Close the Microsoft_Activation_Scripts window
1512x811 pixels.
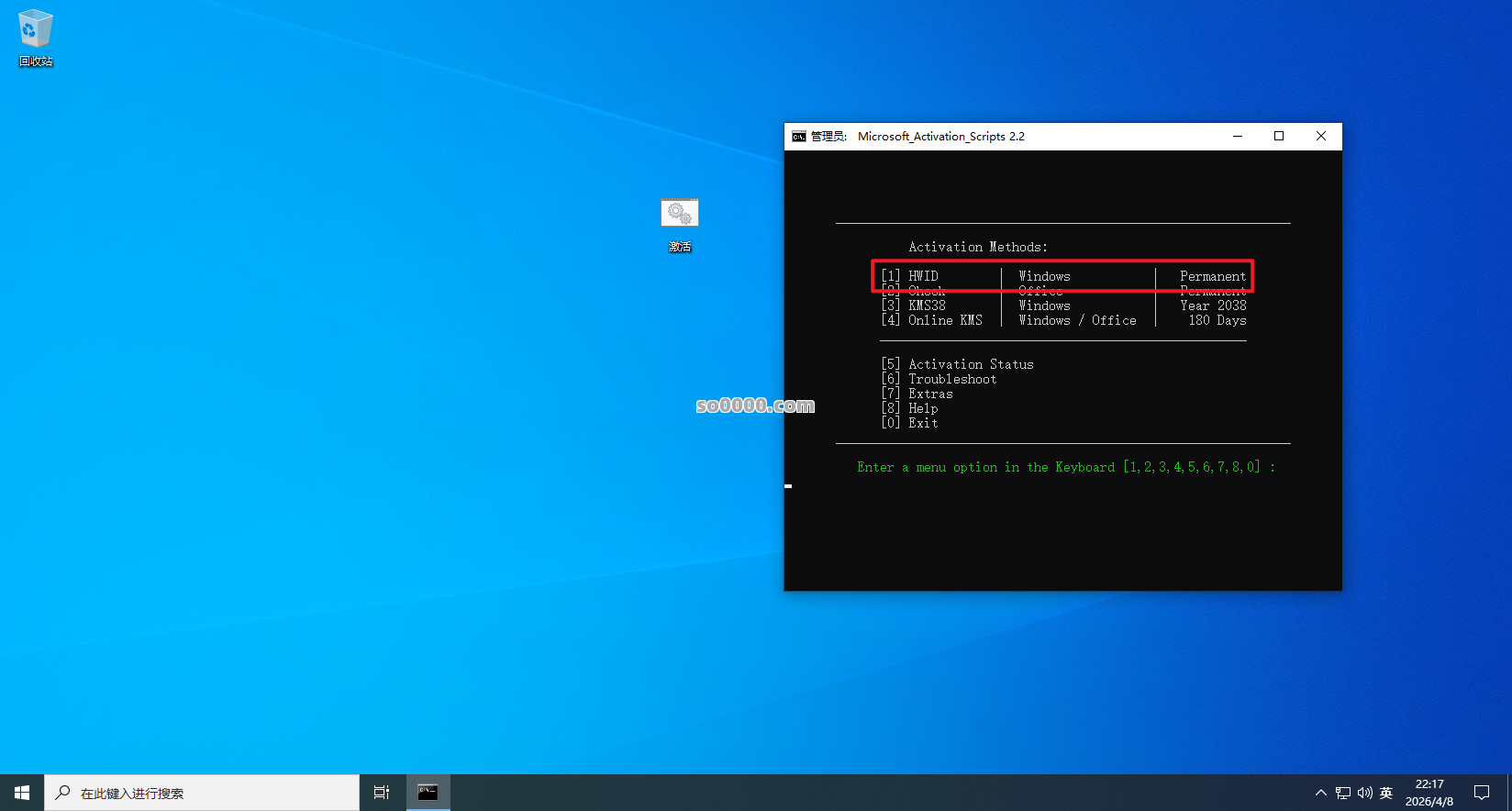(x=1321, y=137)
